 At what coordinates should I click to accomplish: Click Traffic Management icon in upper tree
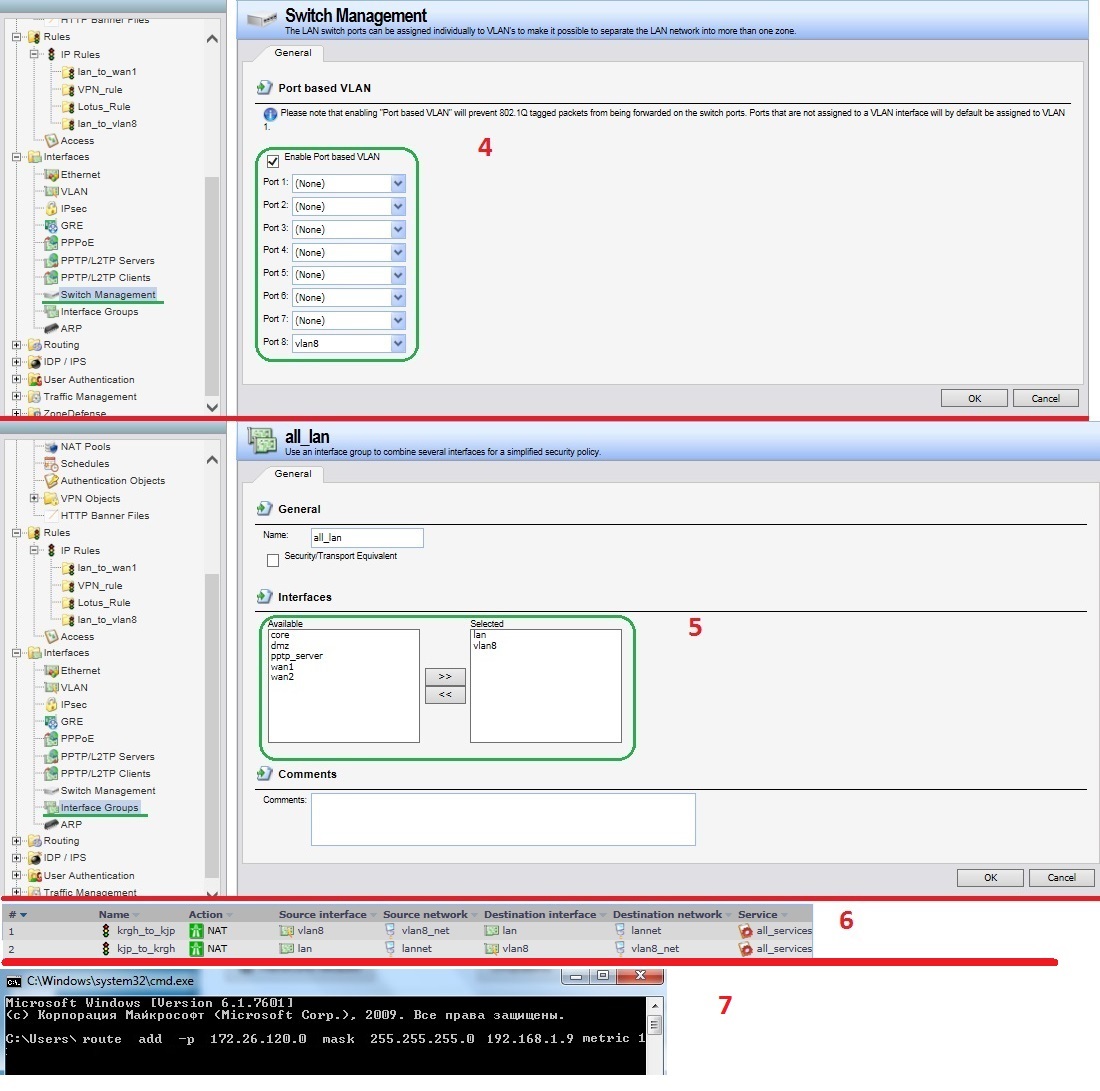[34, 396]
